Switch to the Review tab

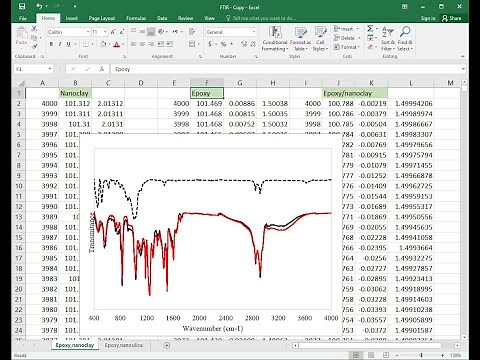(185, 18)
